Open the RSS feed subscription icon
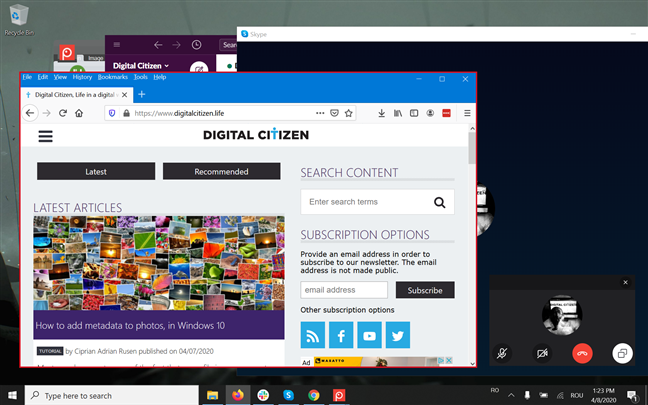Screen dimensions: 648x405 (x=313, y=335)
